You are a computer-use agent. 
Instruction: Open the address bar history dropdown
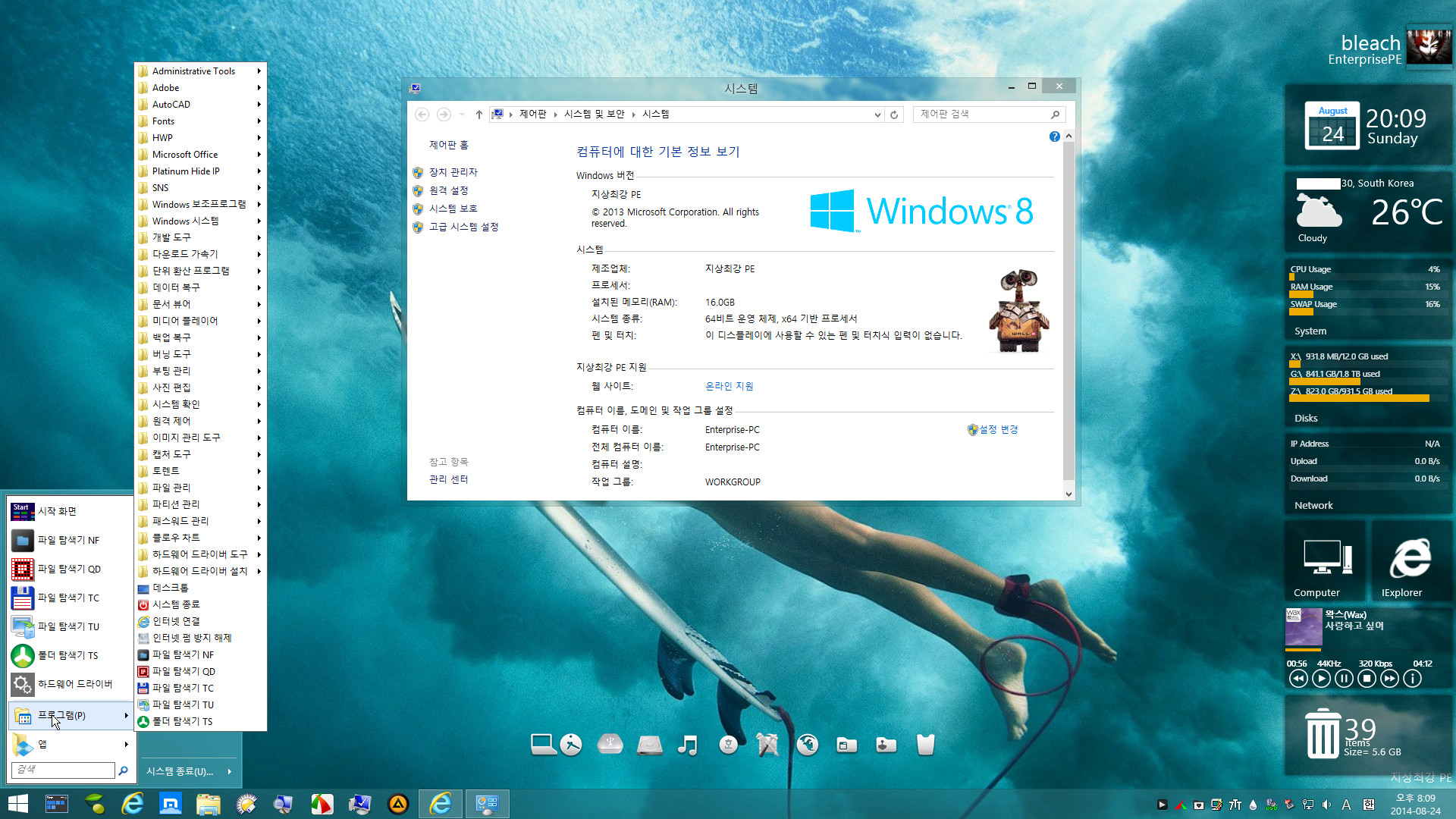[x=877, y=115]
